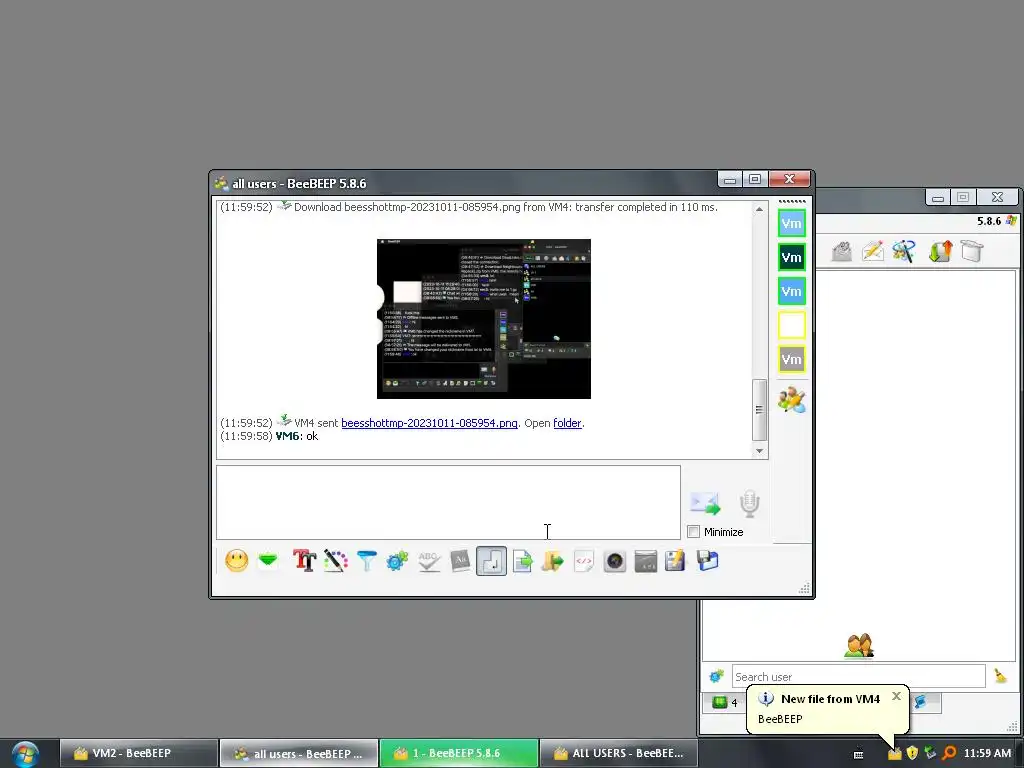This screenshot has height=768, width=1024.
Task: Click the New file from VM4 notification text
Action: tap(830, 699)
